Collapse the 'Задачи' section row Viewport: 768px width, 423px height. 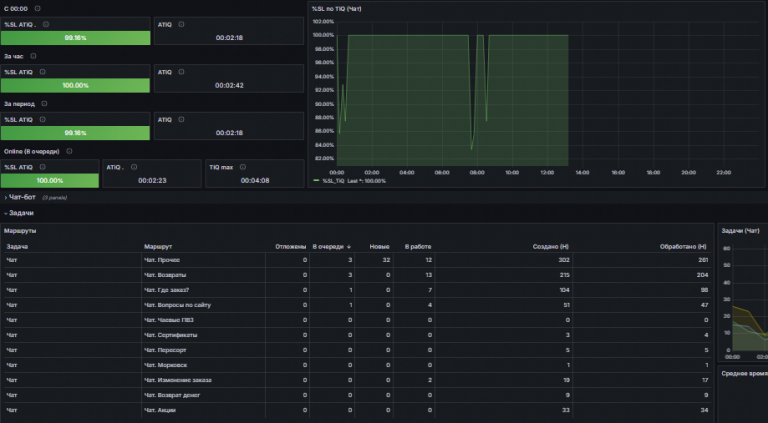pos(19,213)
